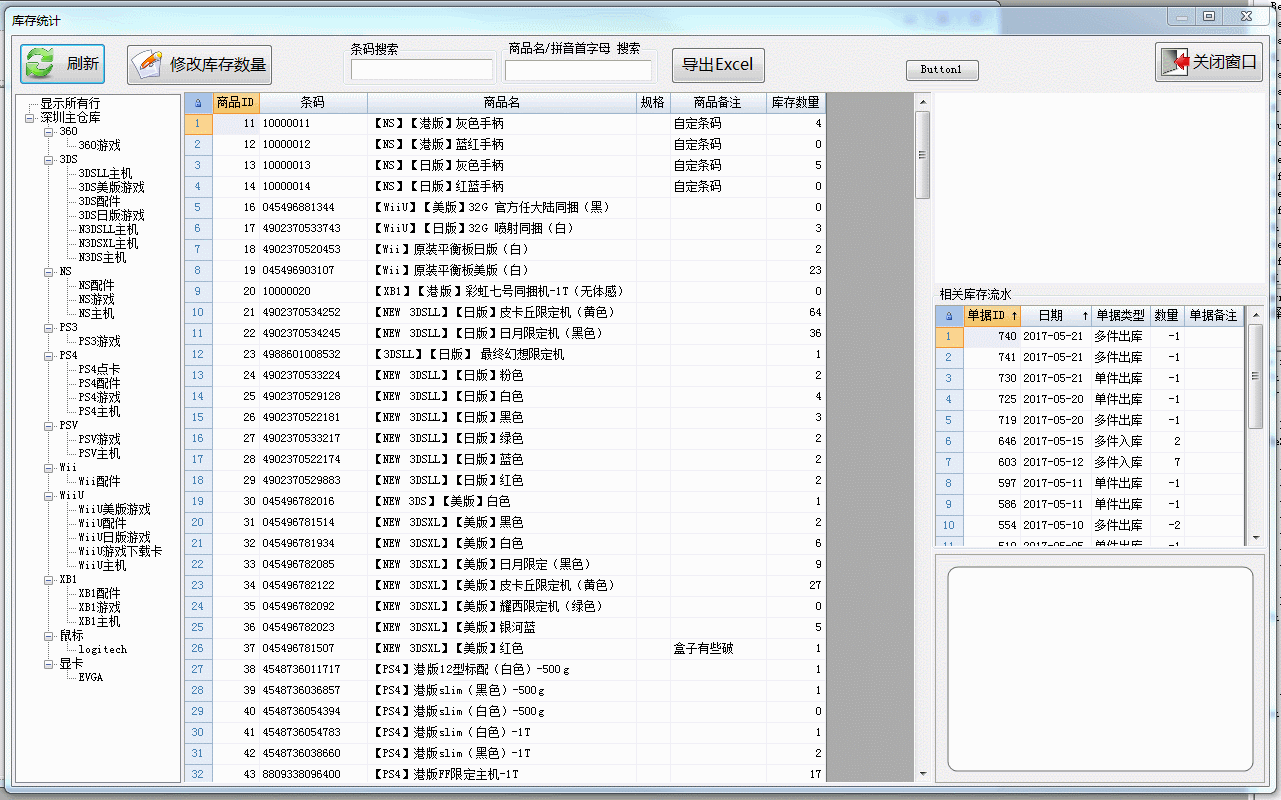Select PSV主机 category
Viewport: 1281px width, 800px height.
pos(99,454)
